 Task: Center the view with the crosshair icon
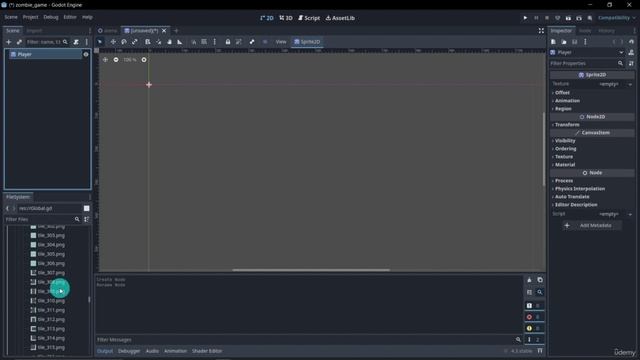(x=105, y=60)
